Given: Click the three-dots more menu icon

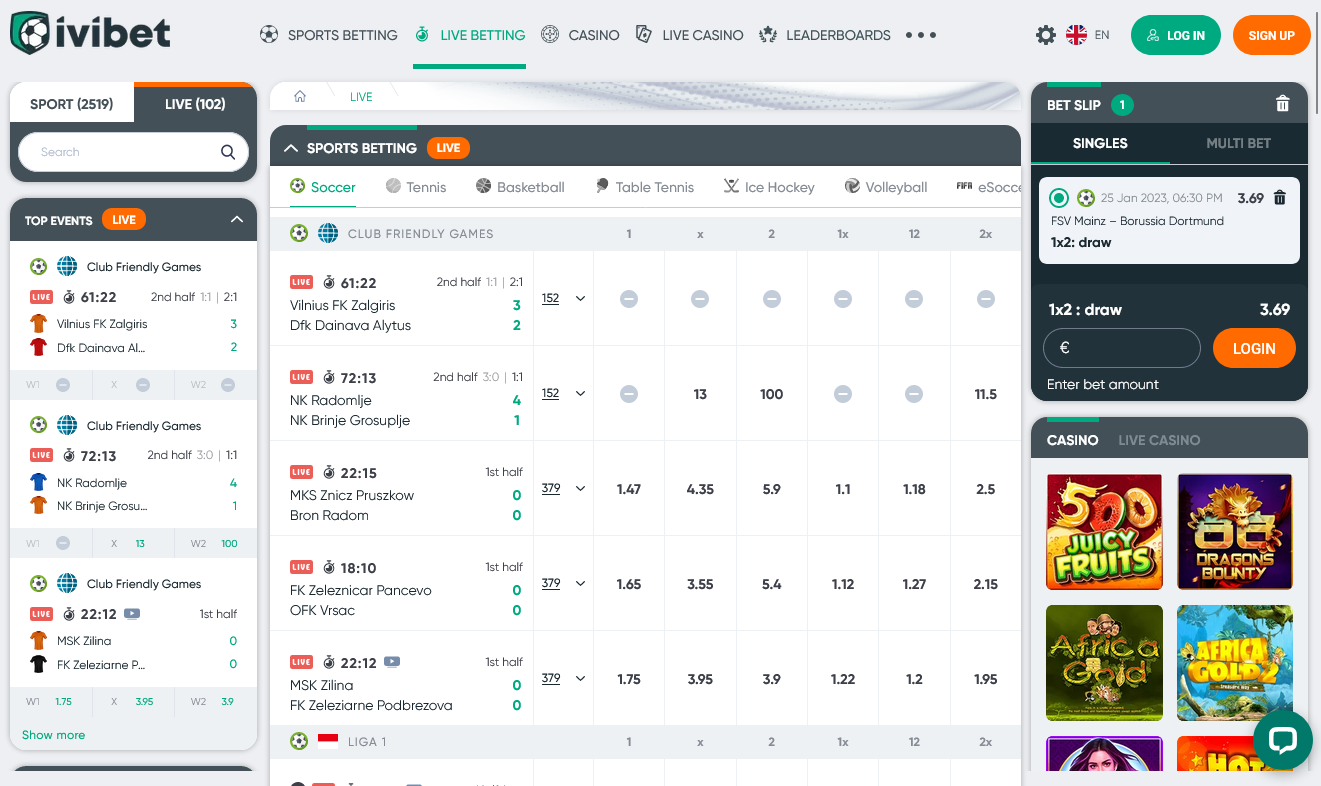Looking at the screenshot, I should pyautogui.click(x=921, y=35).
